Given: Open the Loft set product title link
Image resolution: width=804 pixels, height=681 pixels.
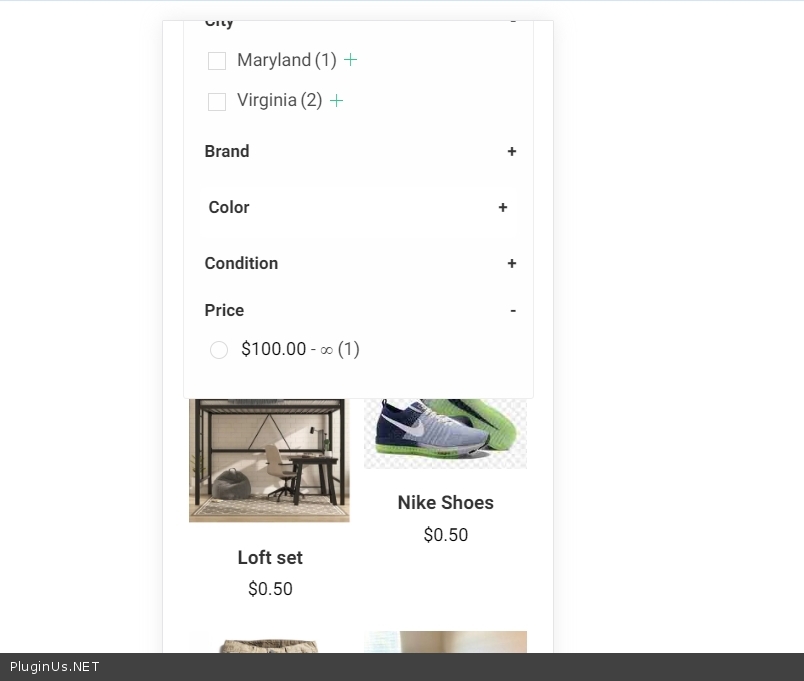Looking at the screenshot, I should click(270, 558).
